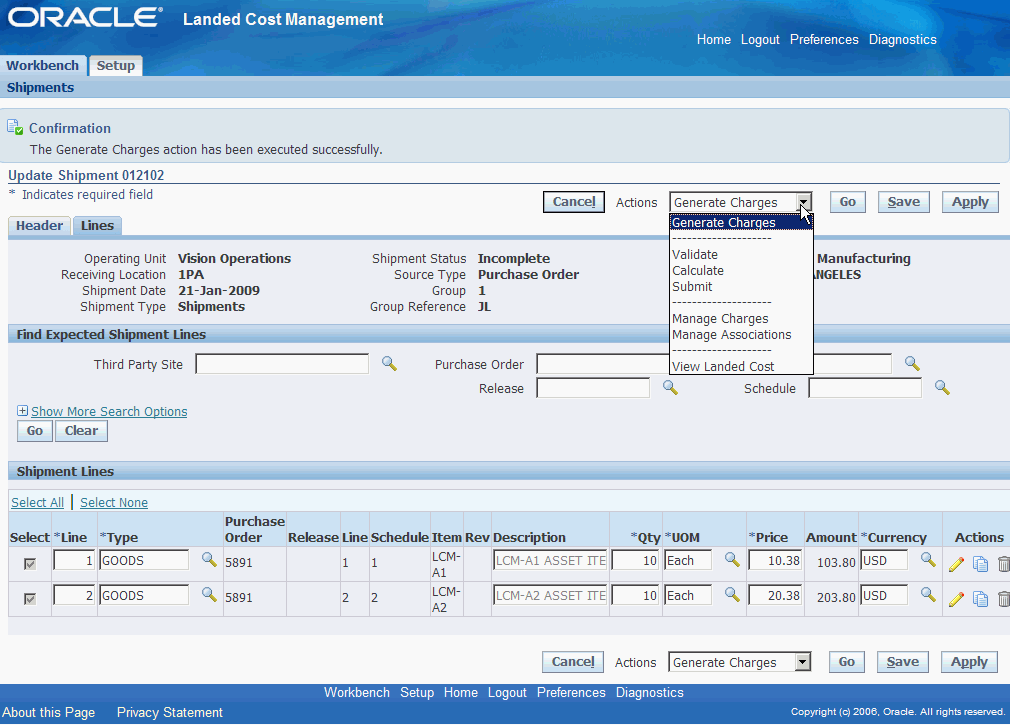This screenshot has height=725, width=1010.
Task: Click Logout in top header
Action: (760, 39)
